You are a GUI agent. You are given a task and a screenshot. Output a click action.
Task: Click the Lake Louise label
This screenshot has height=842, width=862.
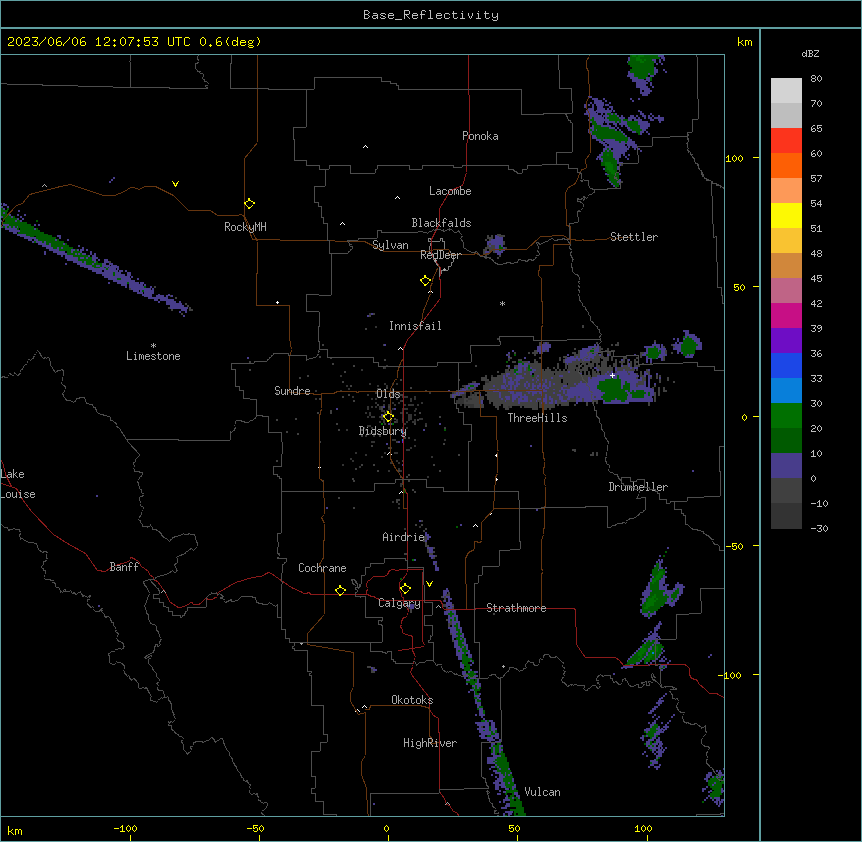pos(18,484)
